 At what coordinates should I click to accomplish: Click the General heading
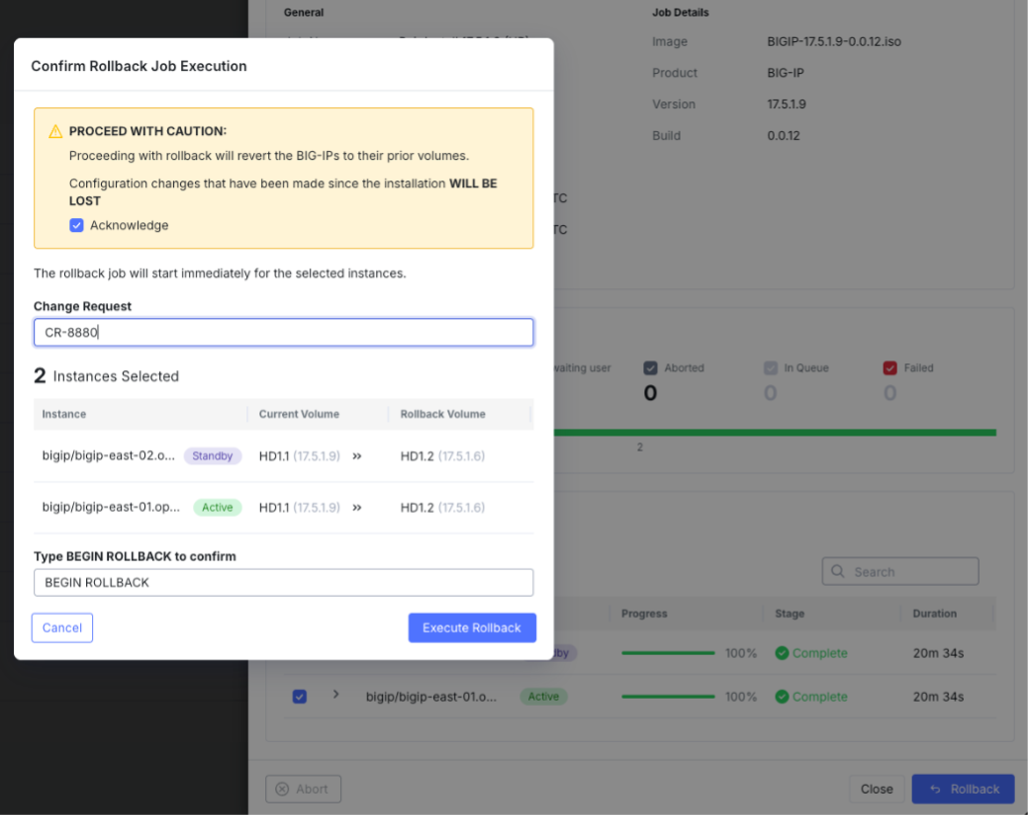pos(305,13)
